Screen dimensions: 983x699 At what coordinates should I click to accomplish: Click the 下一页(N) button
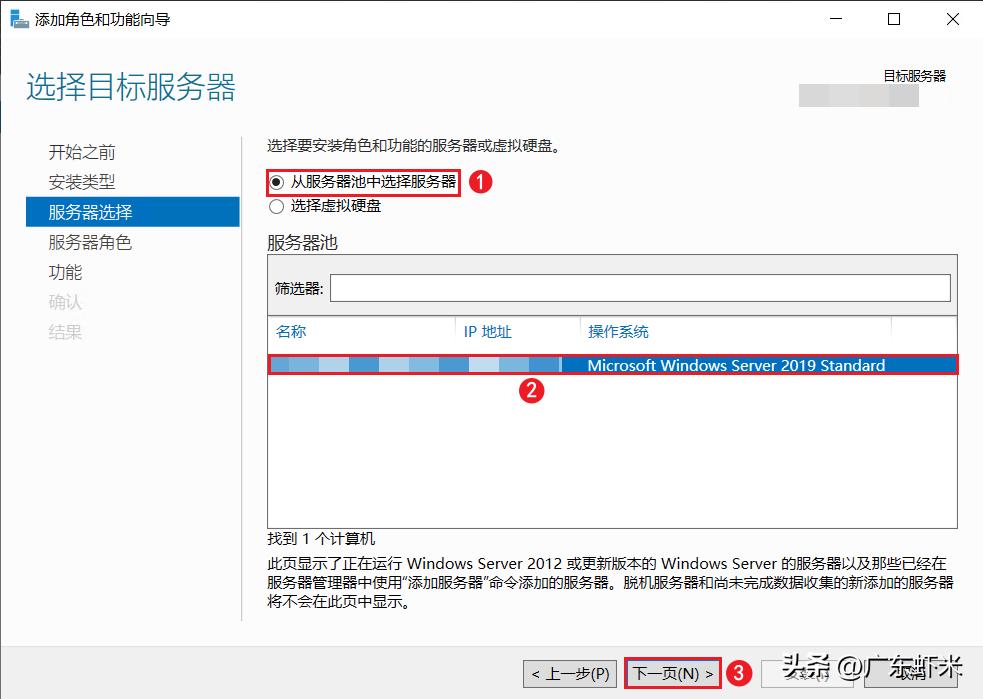pos(672,672)
